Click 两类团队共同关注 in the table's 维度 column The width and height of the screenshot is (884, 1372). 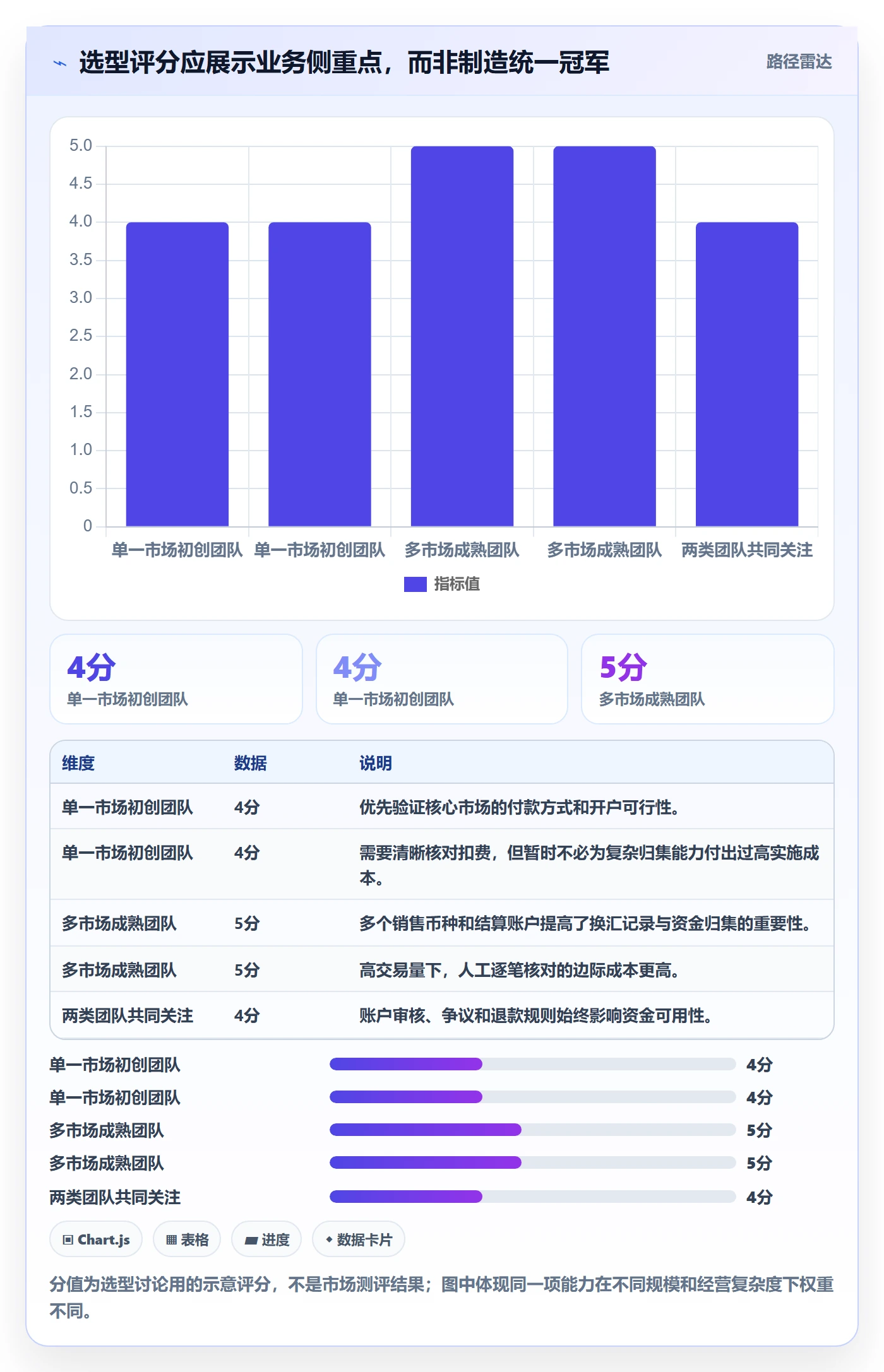[128, 1015]
